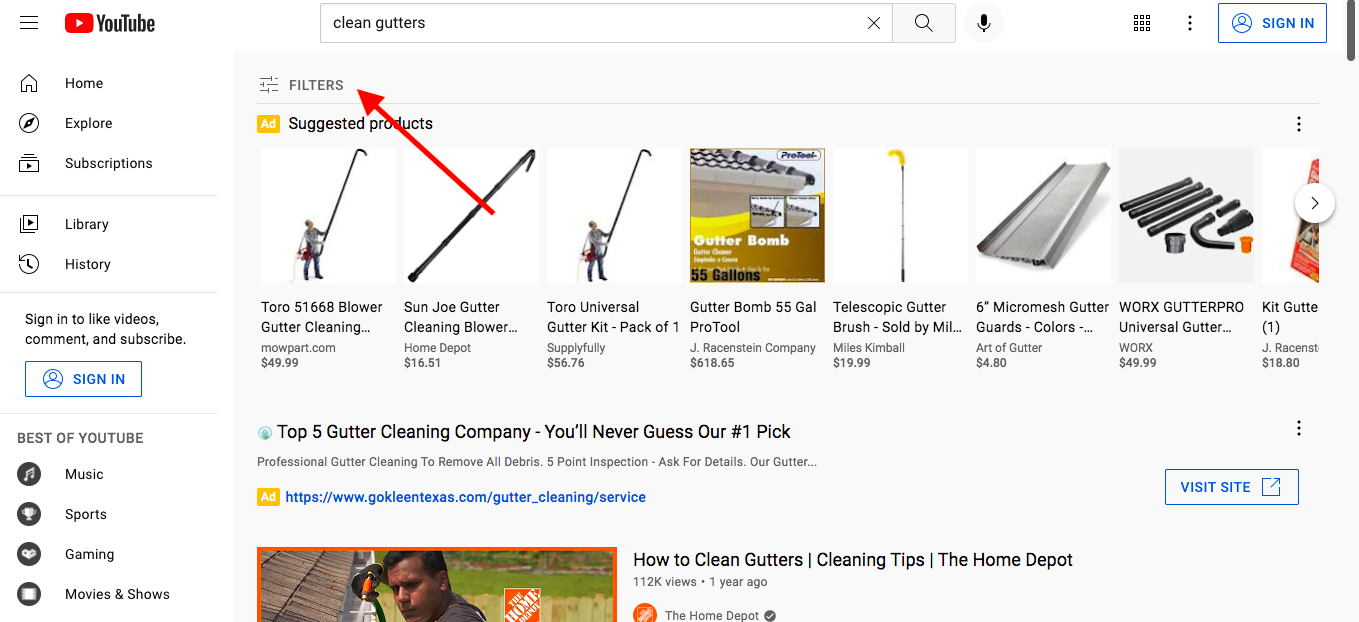Click the YouTube logo
This screenshot has height=622, width=1359.
(x=110, y=23)
